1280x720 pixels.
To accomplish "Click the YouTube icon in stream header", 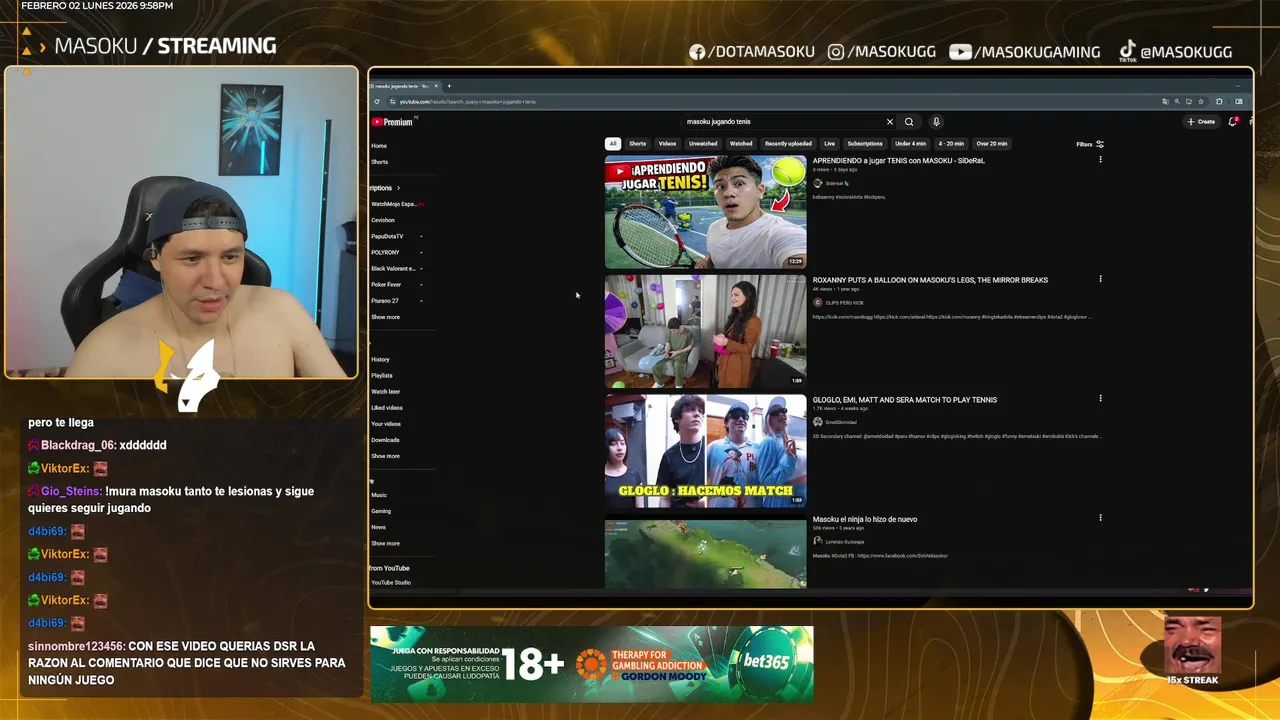I will coord(960,52).
